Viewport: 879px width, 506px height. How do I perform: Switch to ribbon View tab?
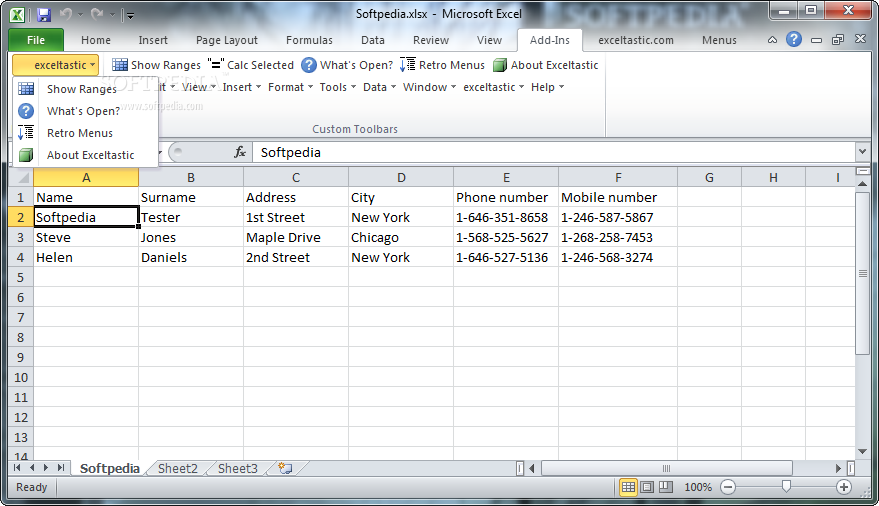tap(489, 40)
